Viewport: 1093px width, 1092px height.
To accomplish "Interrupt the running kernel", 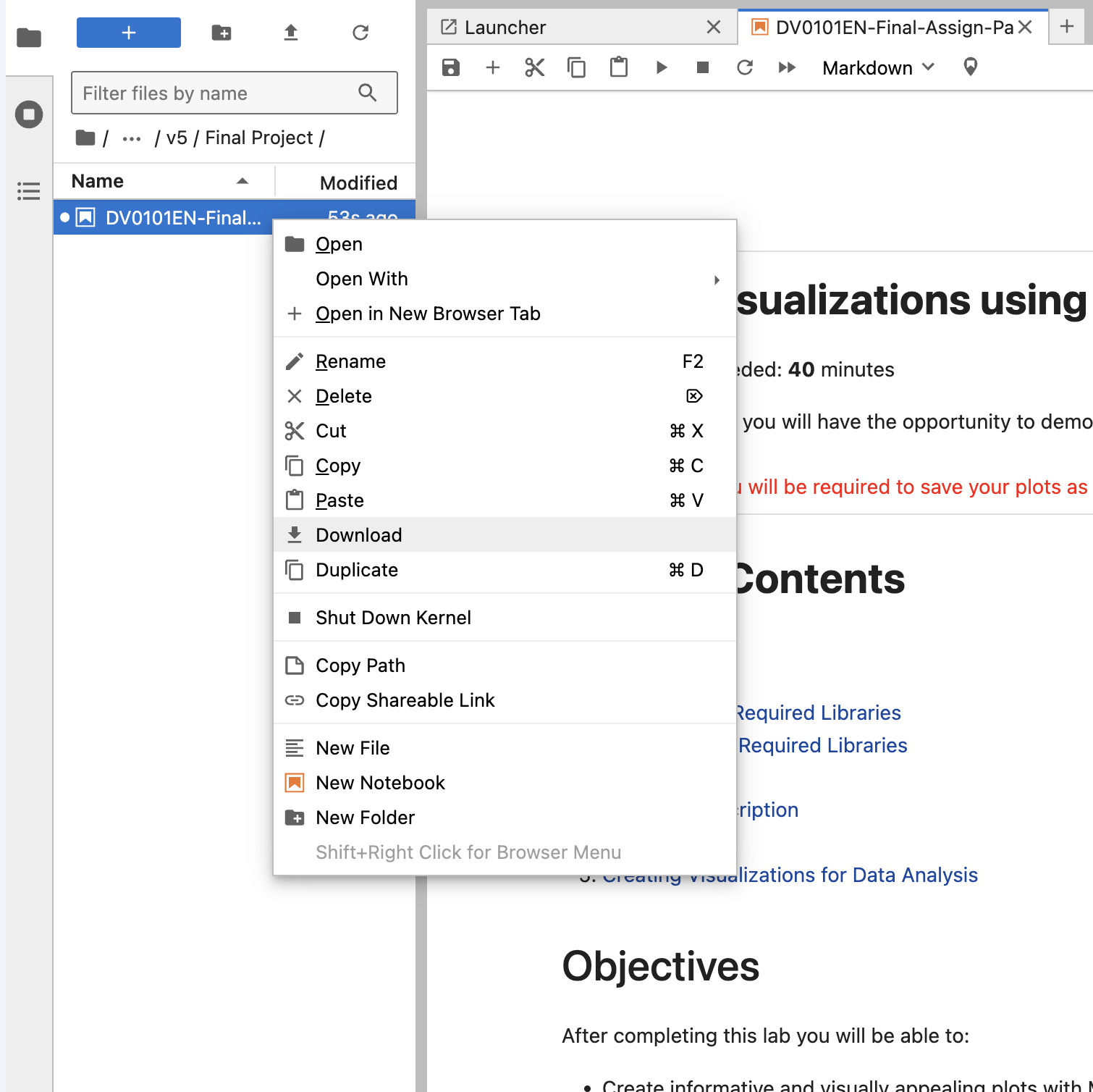I will (701, 67).
